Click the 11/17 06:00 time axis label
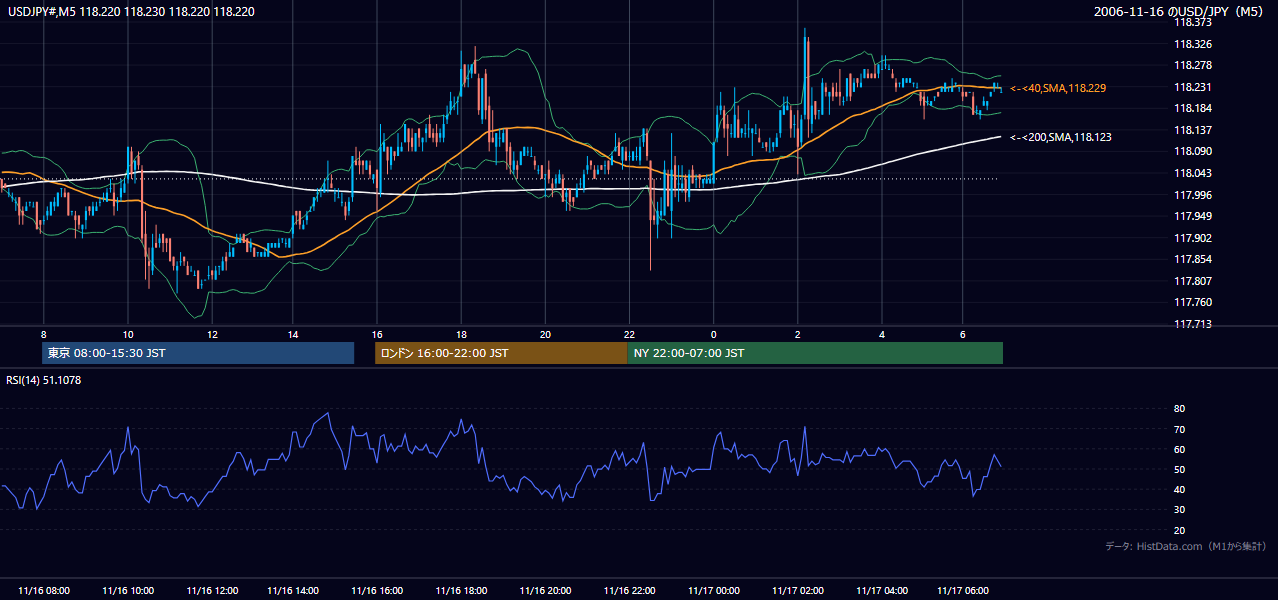The height and width of the screenshot is (600, 1278). [x=963, y=592]
